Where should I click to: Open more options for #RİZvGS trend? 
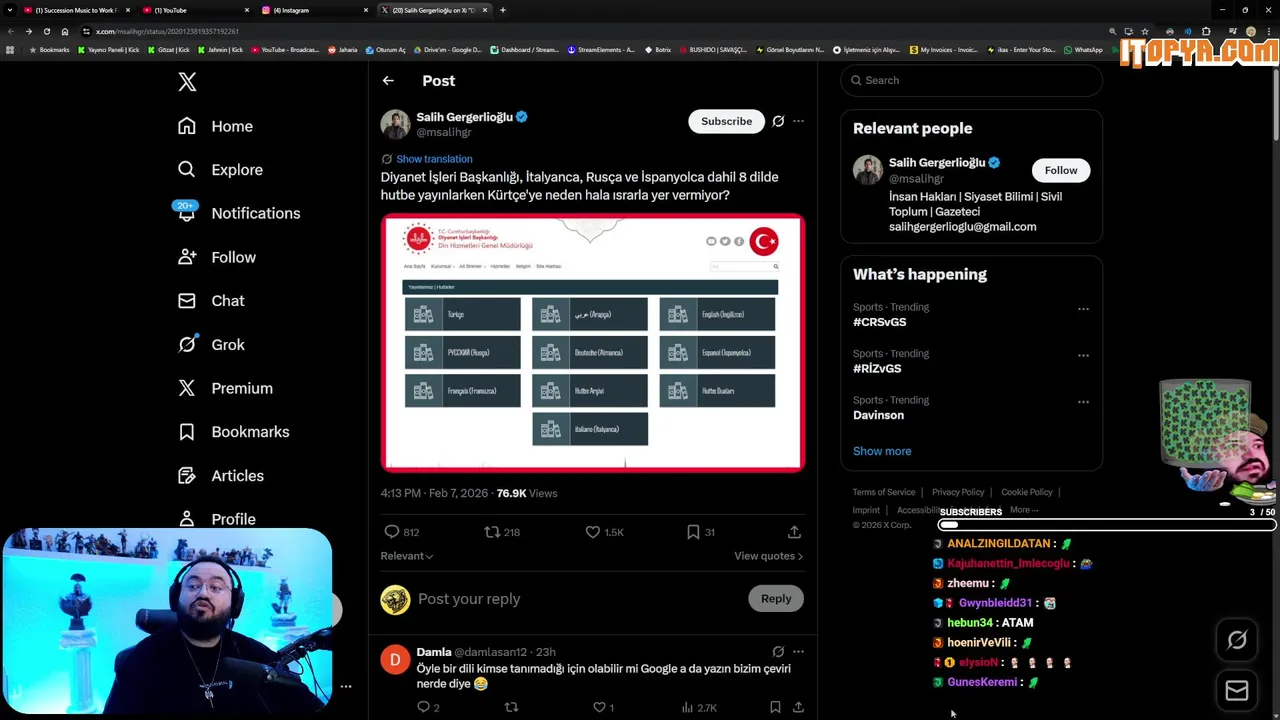click(1083, 355)
